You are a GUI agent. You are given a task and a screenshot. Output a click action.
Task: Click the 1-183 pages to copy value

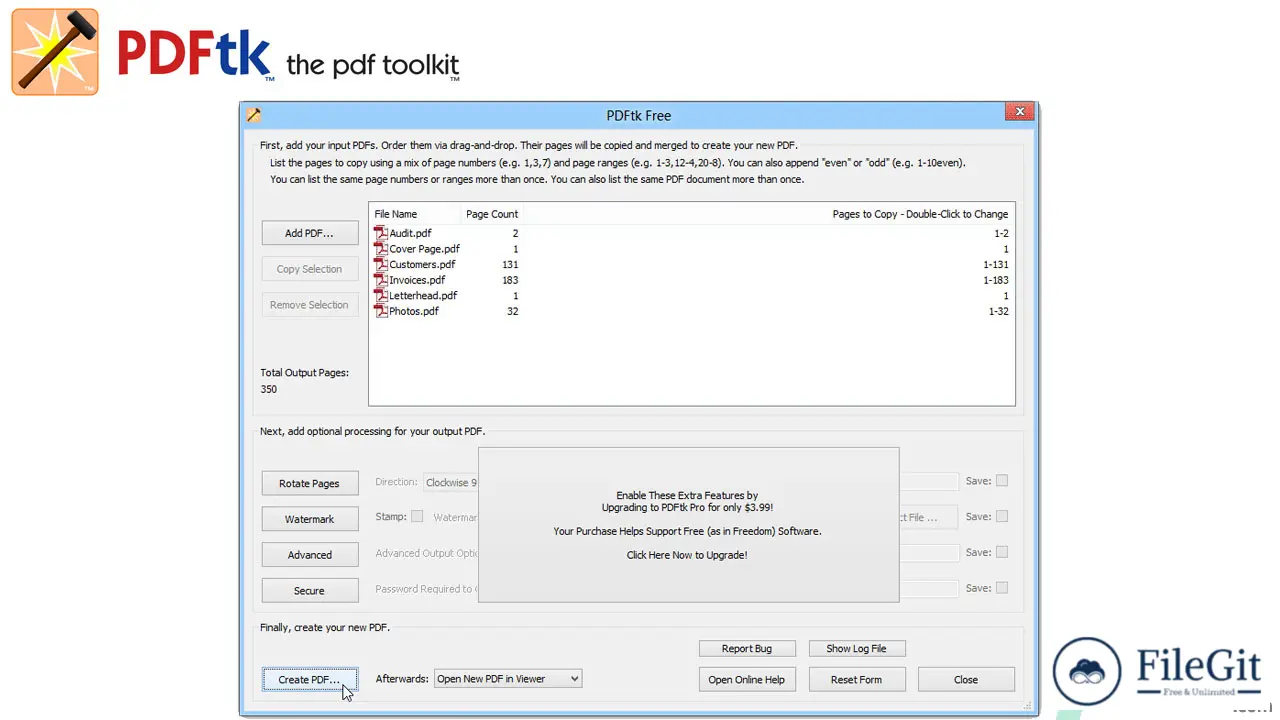point(996,280)
